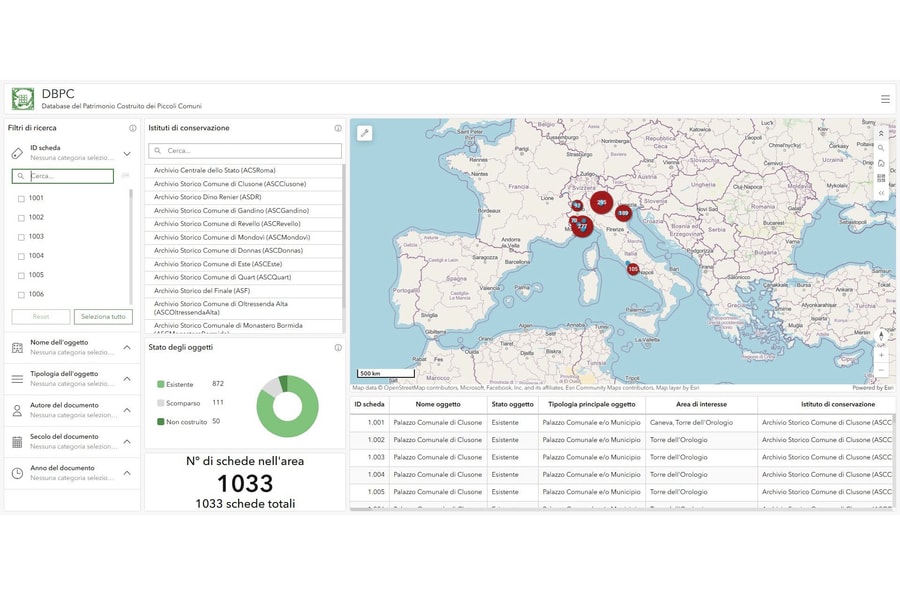Select table row with ID 1.001
900x600 pixels.
click(x=622, y=423)
